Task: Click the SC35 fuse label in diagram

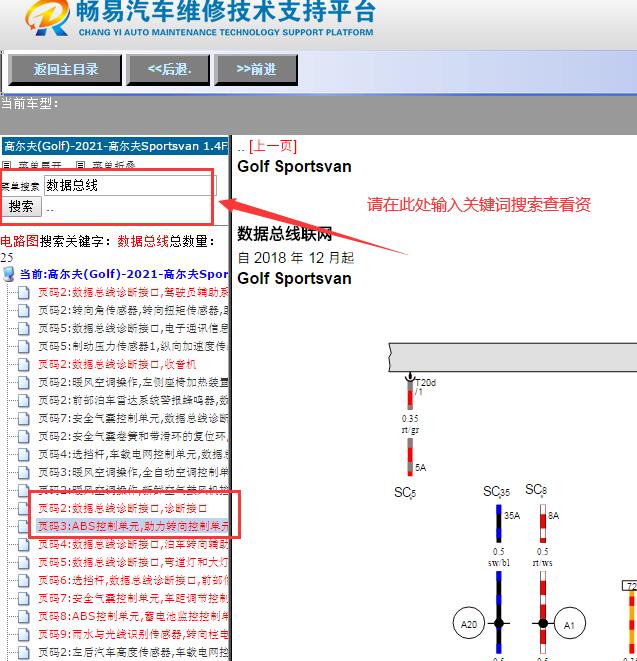Action: click(496, 491)
